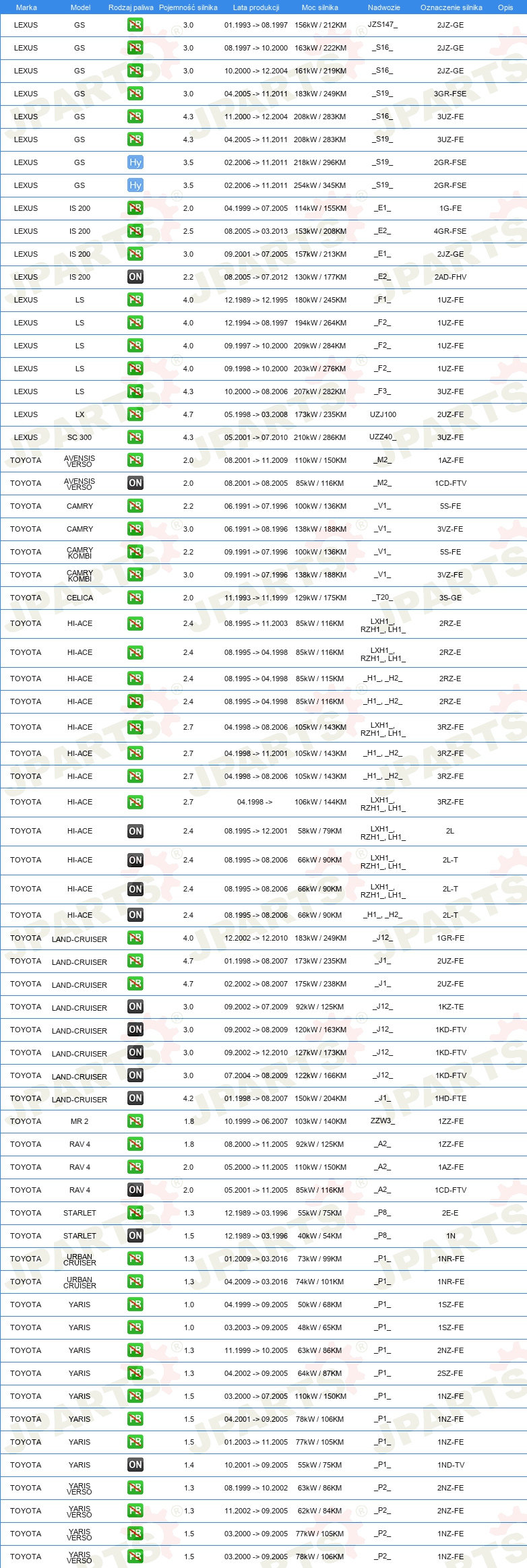Select engine code cell 2AD-FHV
Image resolution: width=527 pixels, height=1568 pixels.
[x=450, y=277]
